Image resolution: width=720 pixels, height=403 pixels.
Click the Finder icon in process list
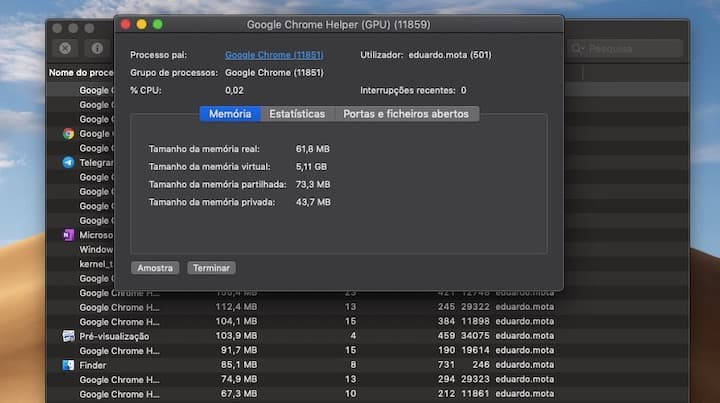(x=68, y=366)
